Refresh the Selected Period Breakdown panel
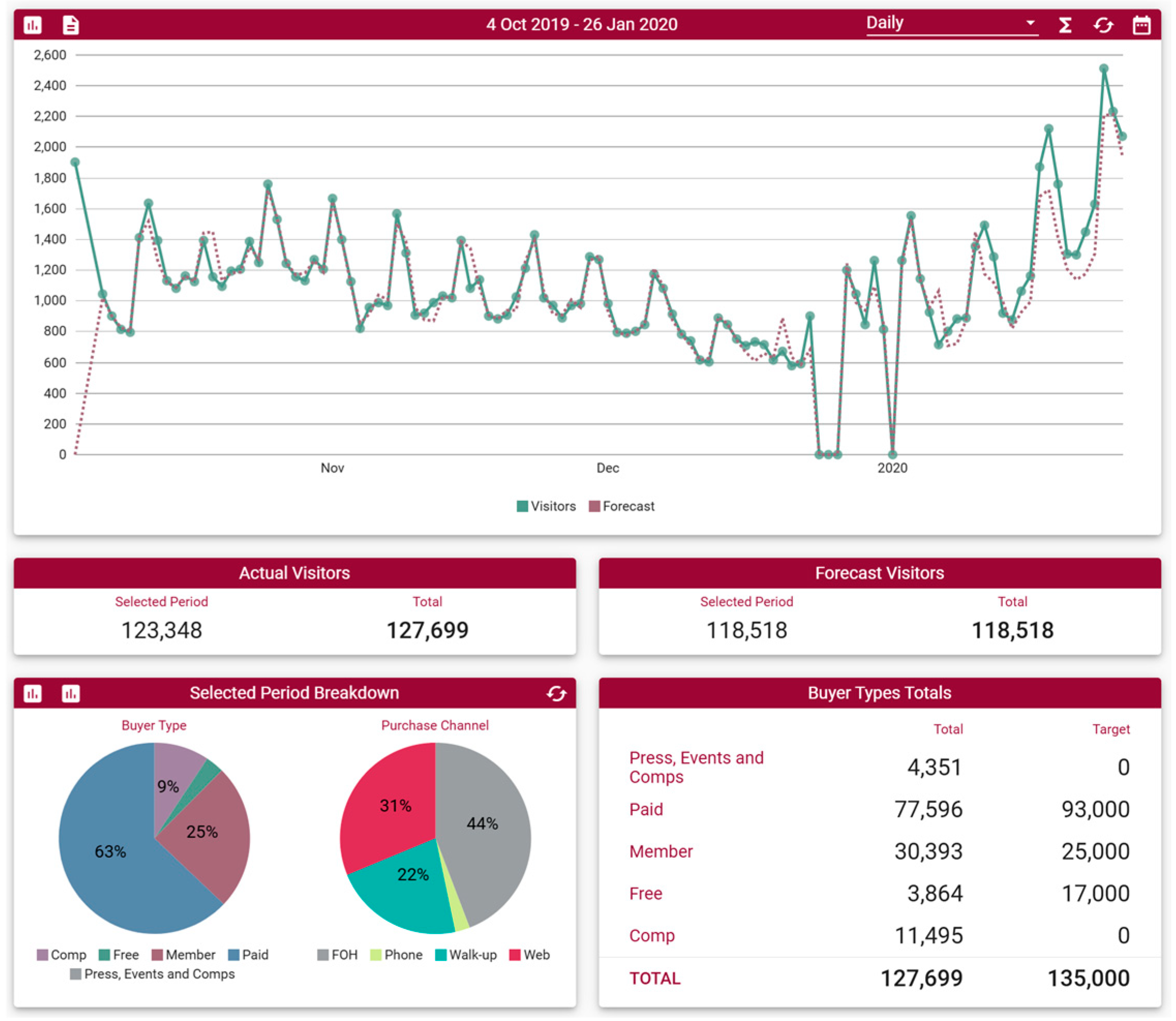The width and height of the screenshot is (1176, 1021). tap(556, 693)
